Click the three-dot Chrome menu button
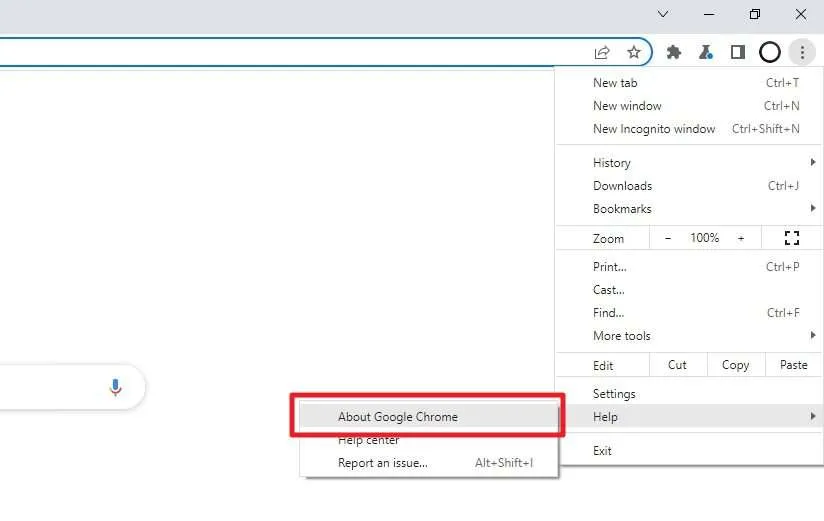Image resolution: width=824 pixels, height=521 pixels. 802,52
